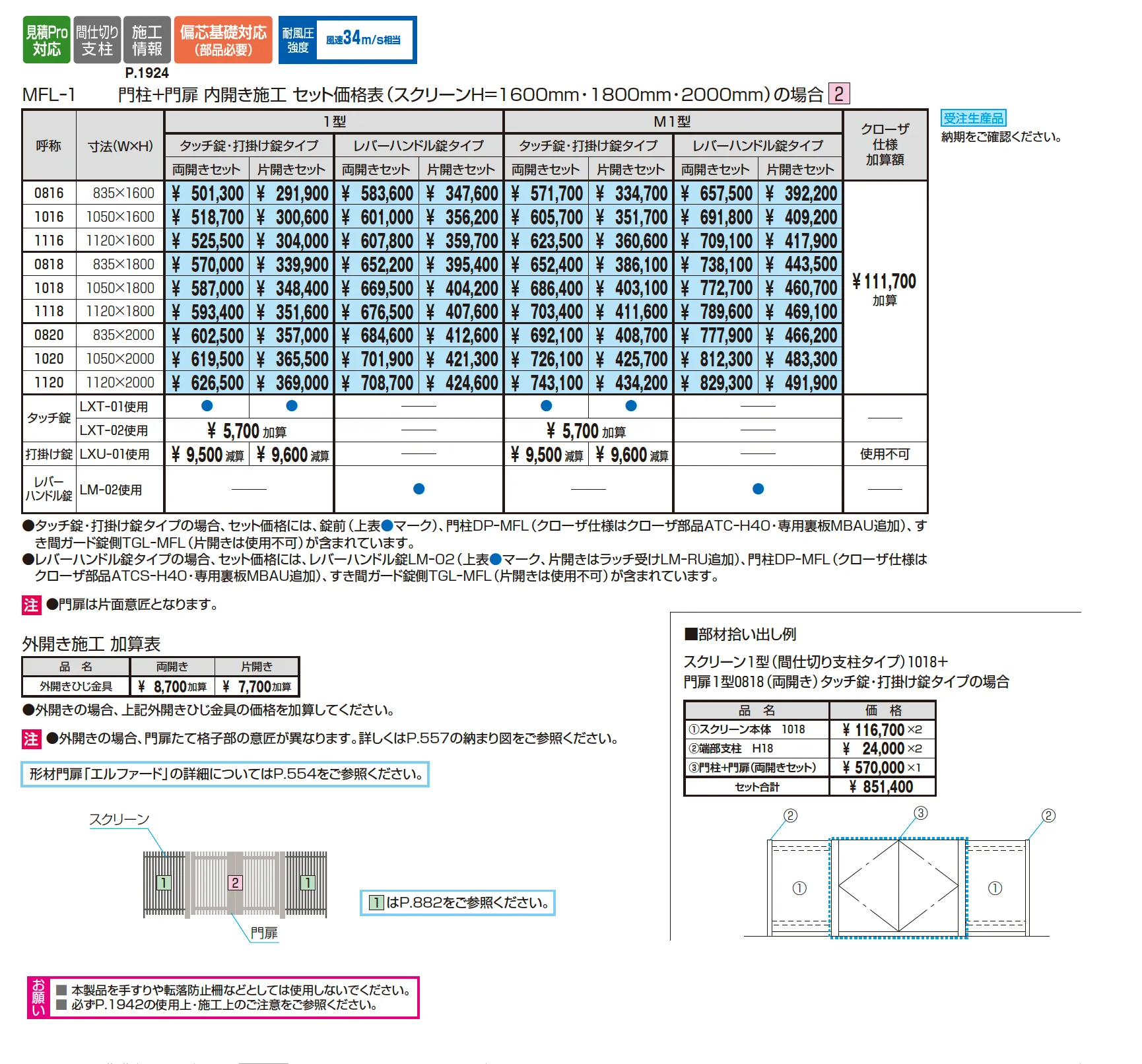This screenshot has height=1064, width=1142.
Task: Click the red 注 icon beside 門扉は片面意匠
Action: (x=32, y=605)
